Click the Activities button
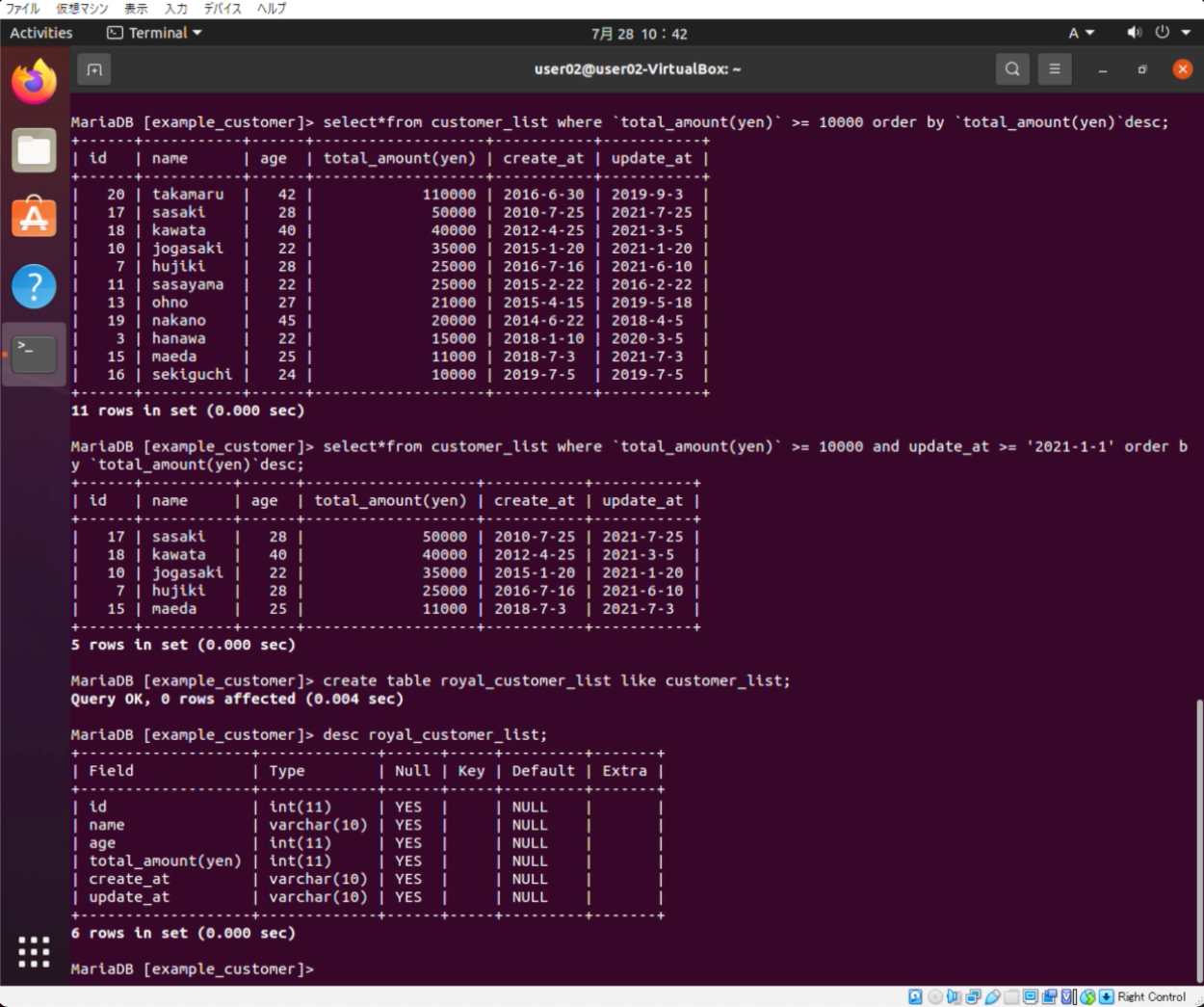The image size is (1204, 1007). click(x=40, y=33)
